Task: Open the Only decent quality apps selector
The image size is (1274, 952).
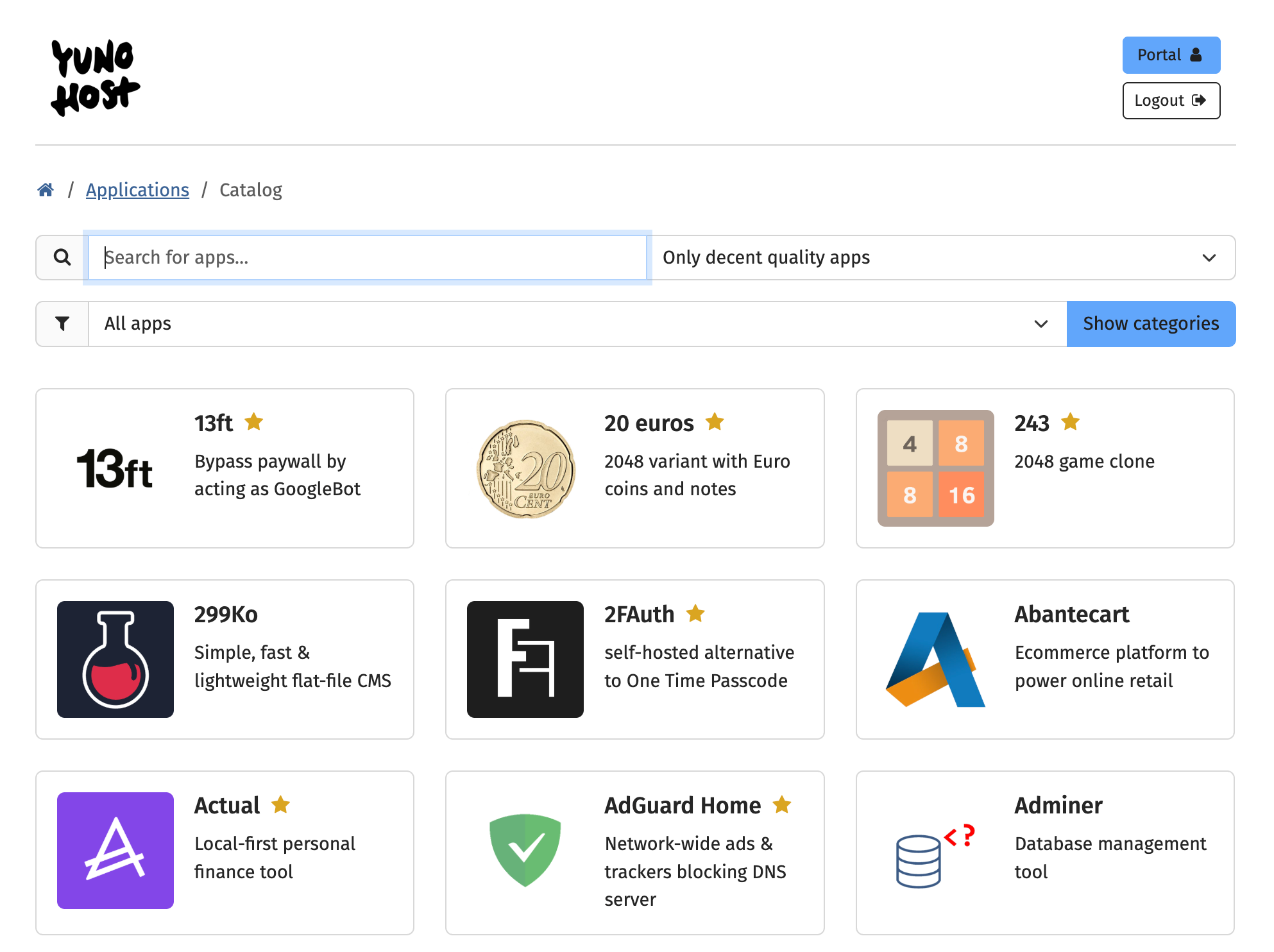Action: pyautogui.click(x=942, y=257)
